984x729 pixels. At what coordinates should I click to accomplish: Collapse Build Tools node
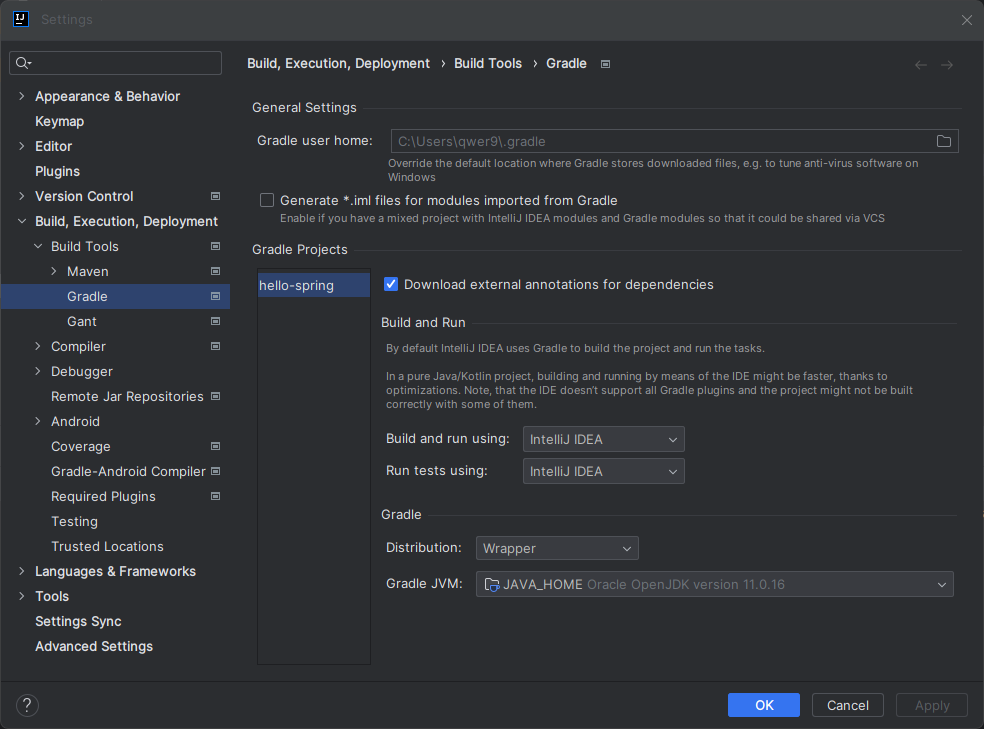coord(38,247)
